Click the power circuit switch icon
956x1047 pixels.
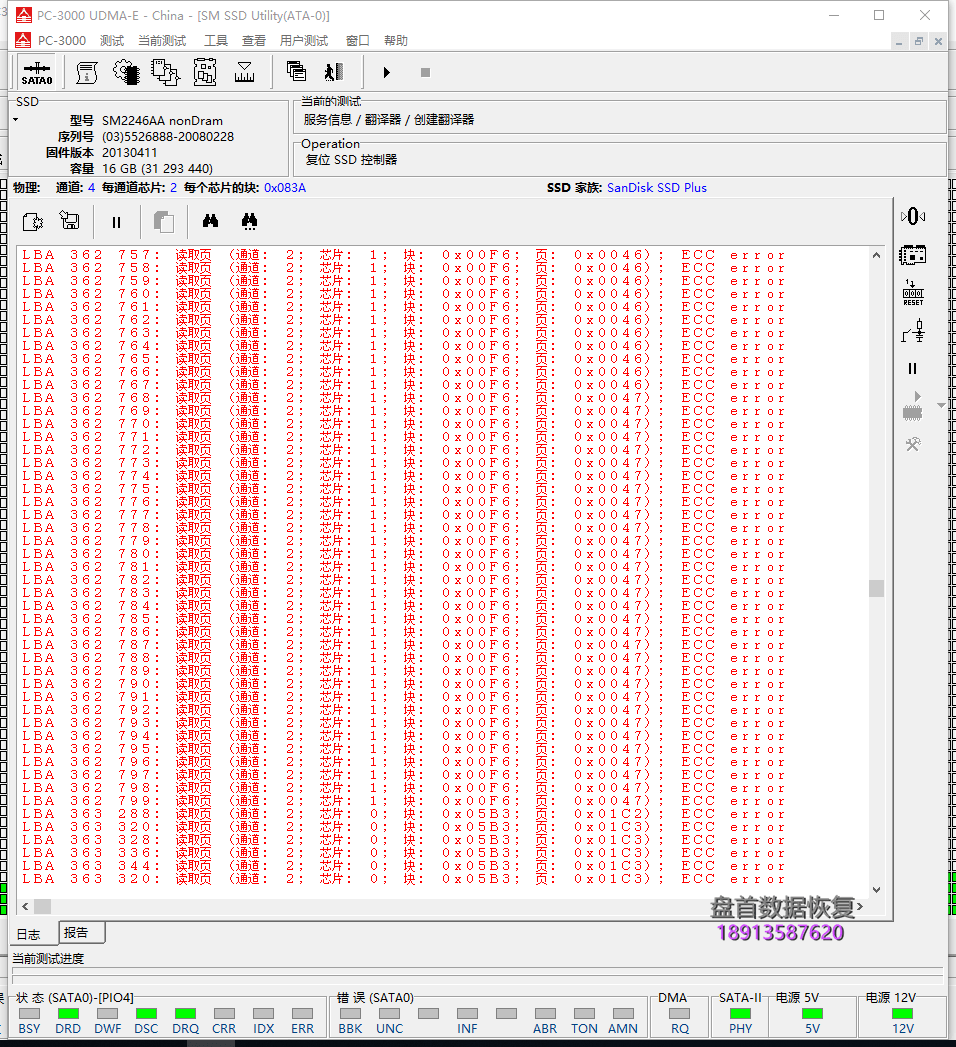pos(913,331)
